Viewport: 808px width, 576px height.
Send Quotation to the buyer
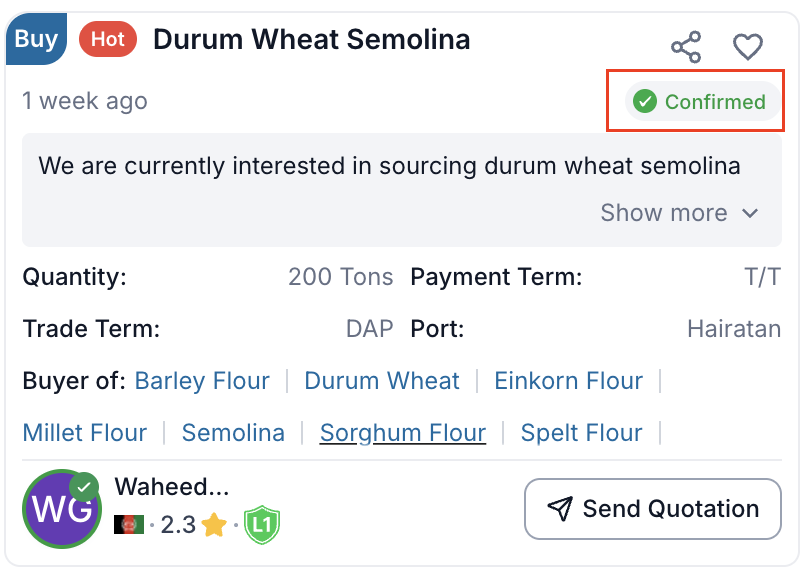[x=652, y=509]
